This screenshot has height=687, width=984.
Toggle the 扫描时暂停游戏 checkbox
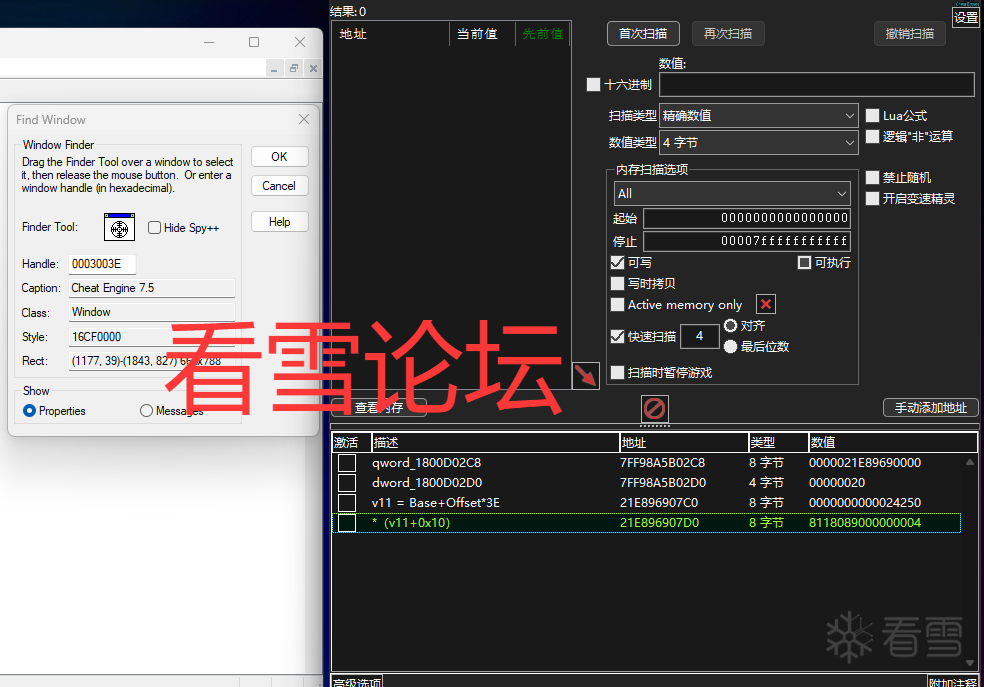click(618, 373)
